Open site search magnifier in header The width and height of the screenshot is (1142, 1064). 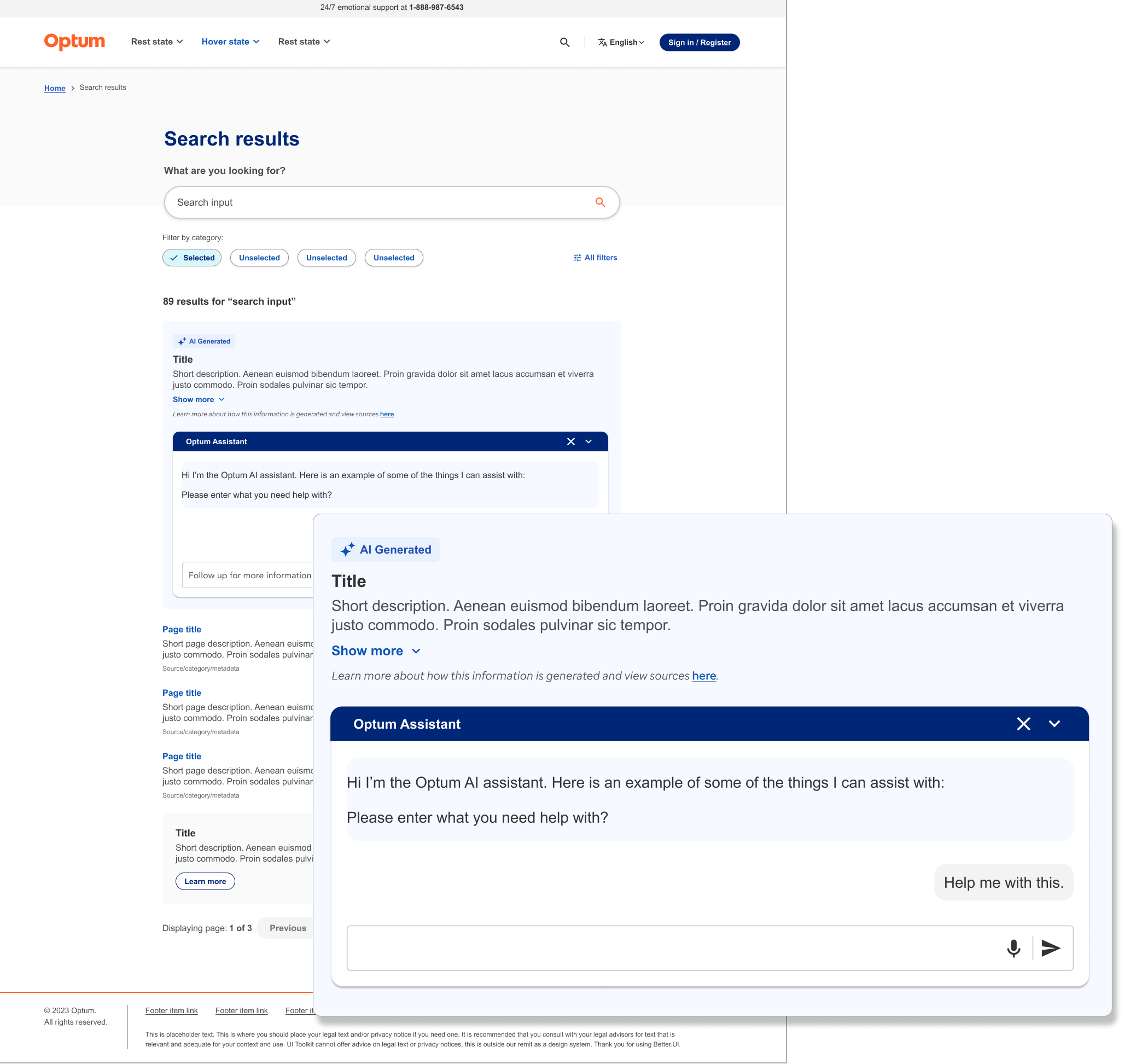pyautogui.click(x=564, y=43)
